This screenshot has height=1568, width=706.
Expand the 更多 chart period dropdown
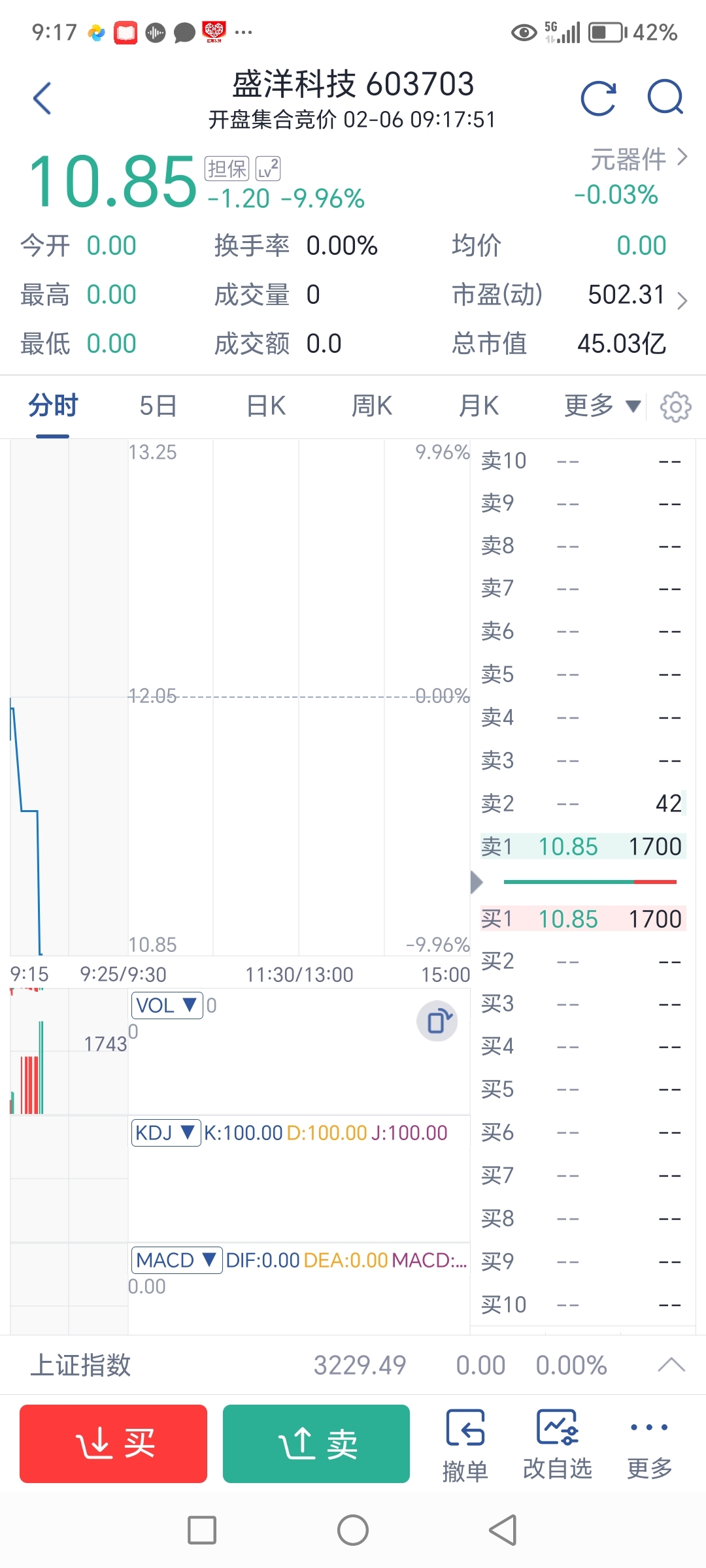tap(601, 406)
